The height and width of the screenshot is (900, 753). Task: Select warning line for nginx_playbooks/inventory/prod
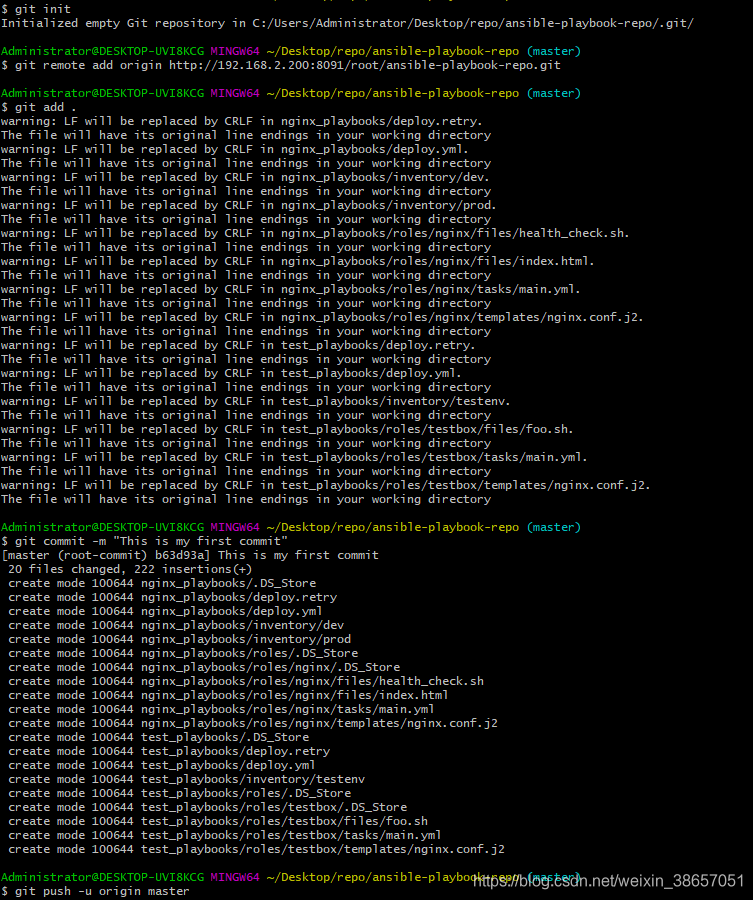click(x=249, y=205)
